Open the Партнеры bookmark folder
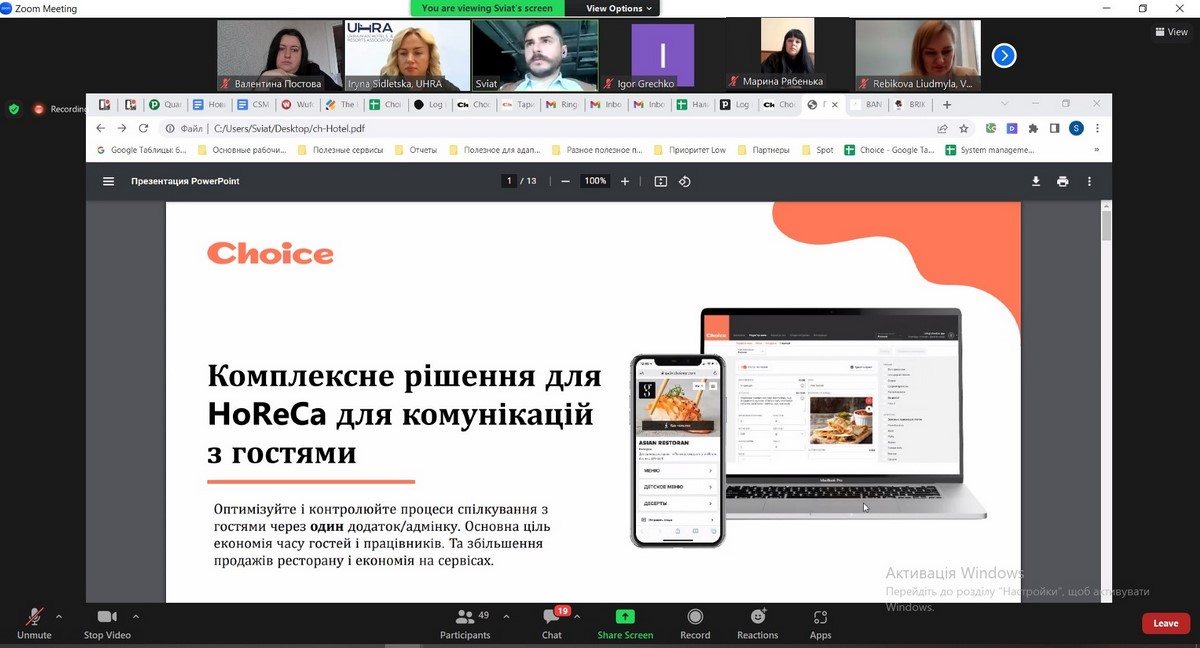This screenshot has width=1200, height=648. [763, 150]
